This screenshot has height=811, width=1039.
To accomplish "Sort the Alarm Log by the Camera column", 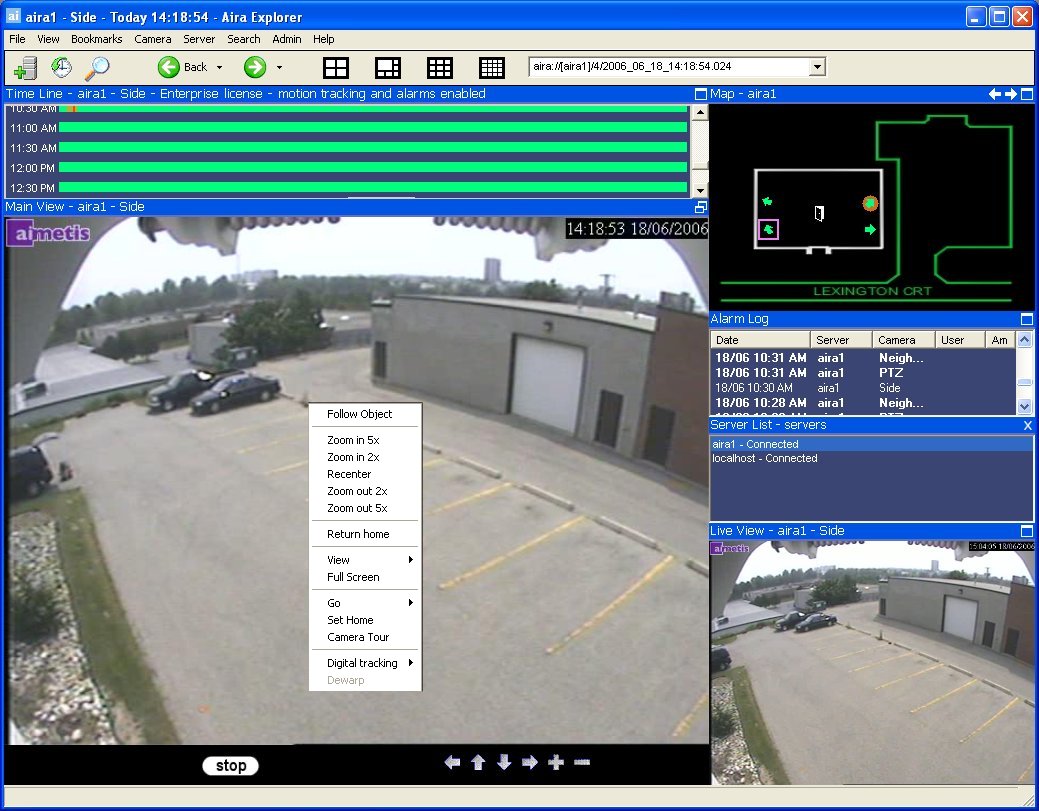I will pyautogui.click(x=903, y=340).
